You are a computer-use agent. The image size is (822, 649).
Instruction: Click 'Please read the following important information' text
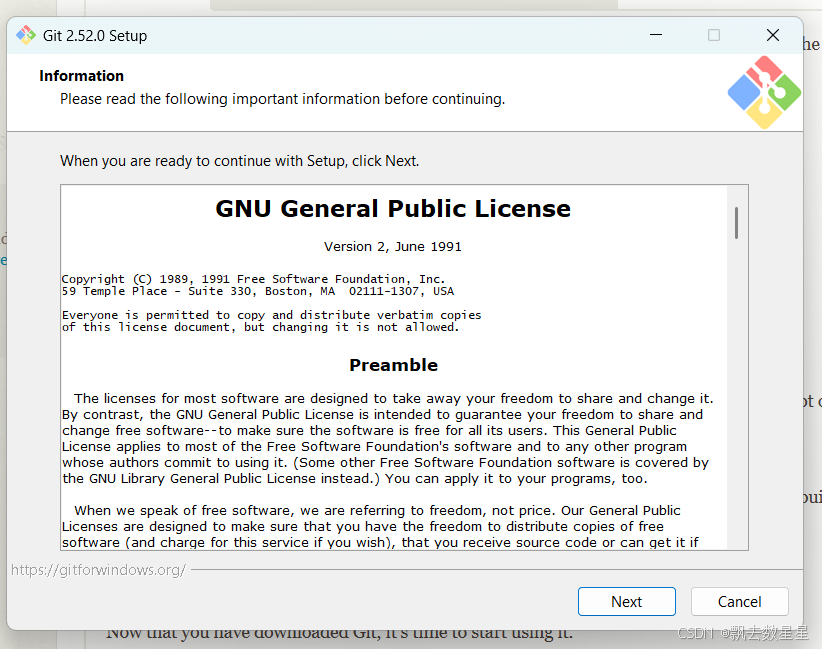tap(283, 99)
